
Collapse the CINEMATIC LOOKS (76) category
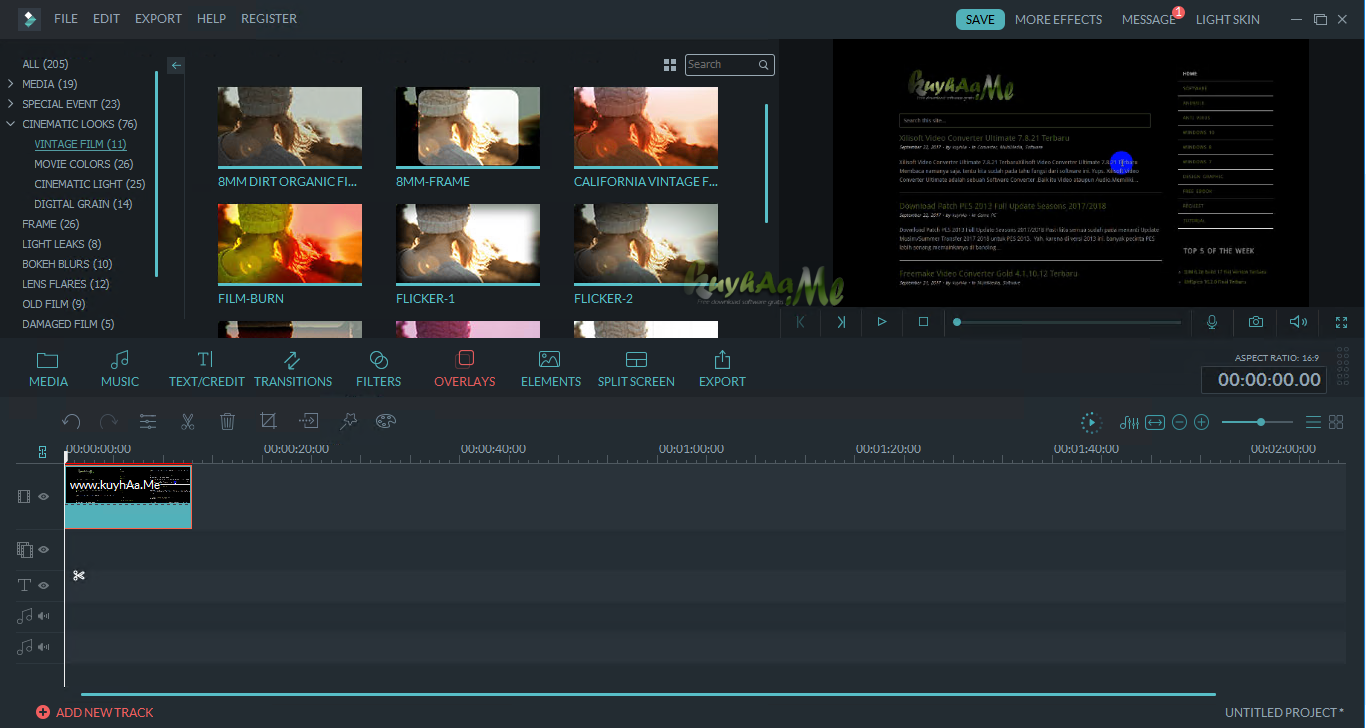(10, 124)
